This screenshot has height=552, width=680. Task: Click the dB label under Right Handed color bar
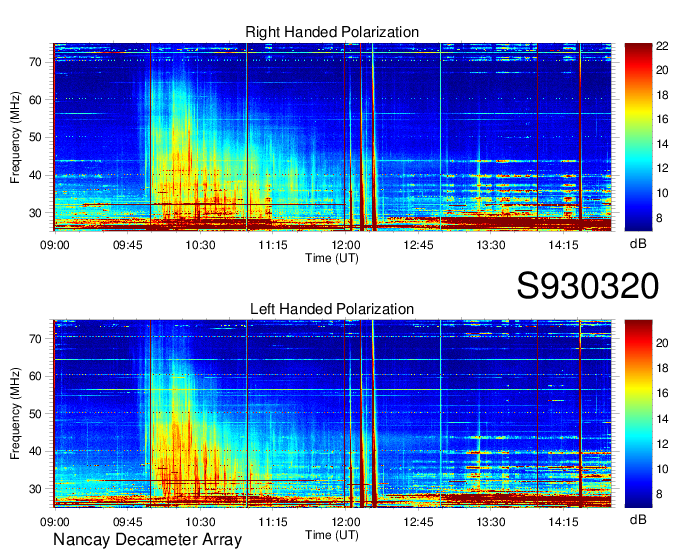(638, 244)
